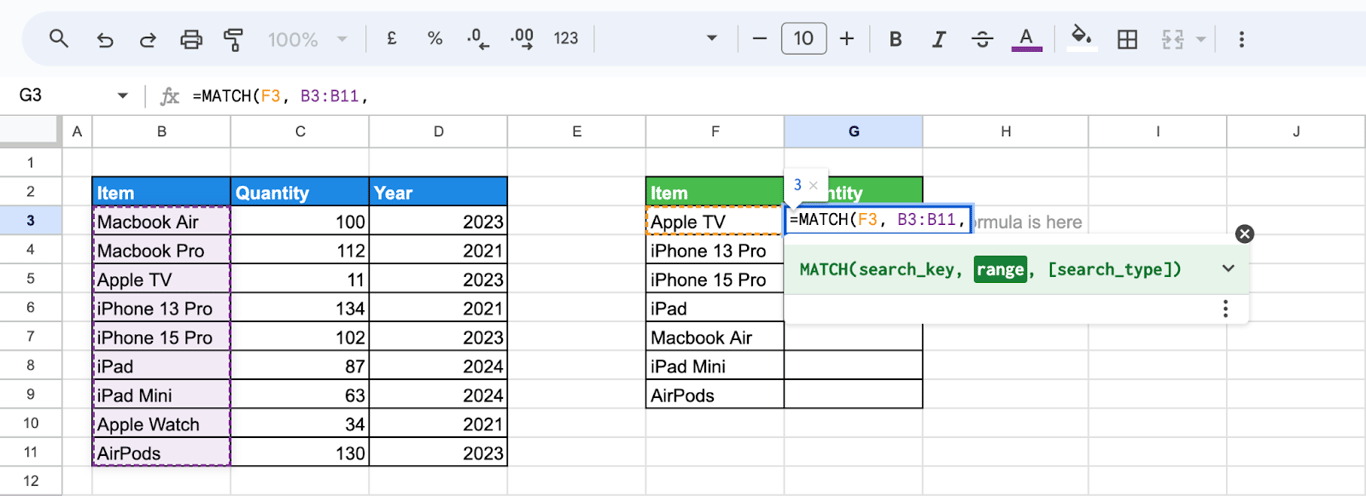Open more number formats (123)

pyautogui.click(x=566, y=39)
